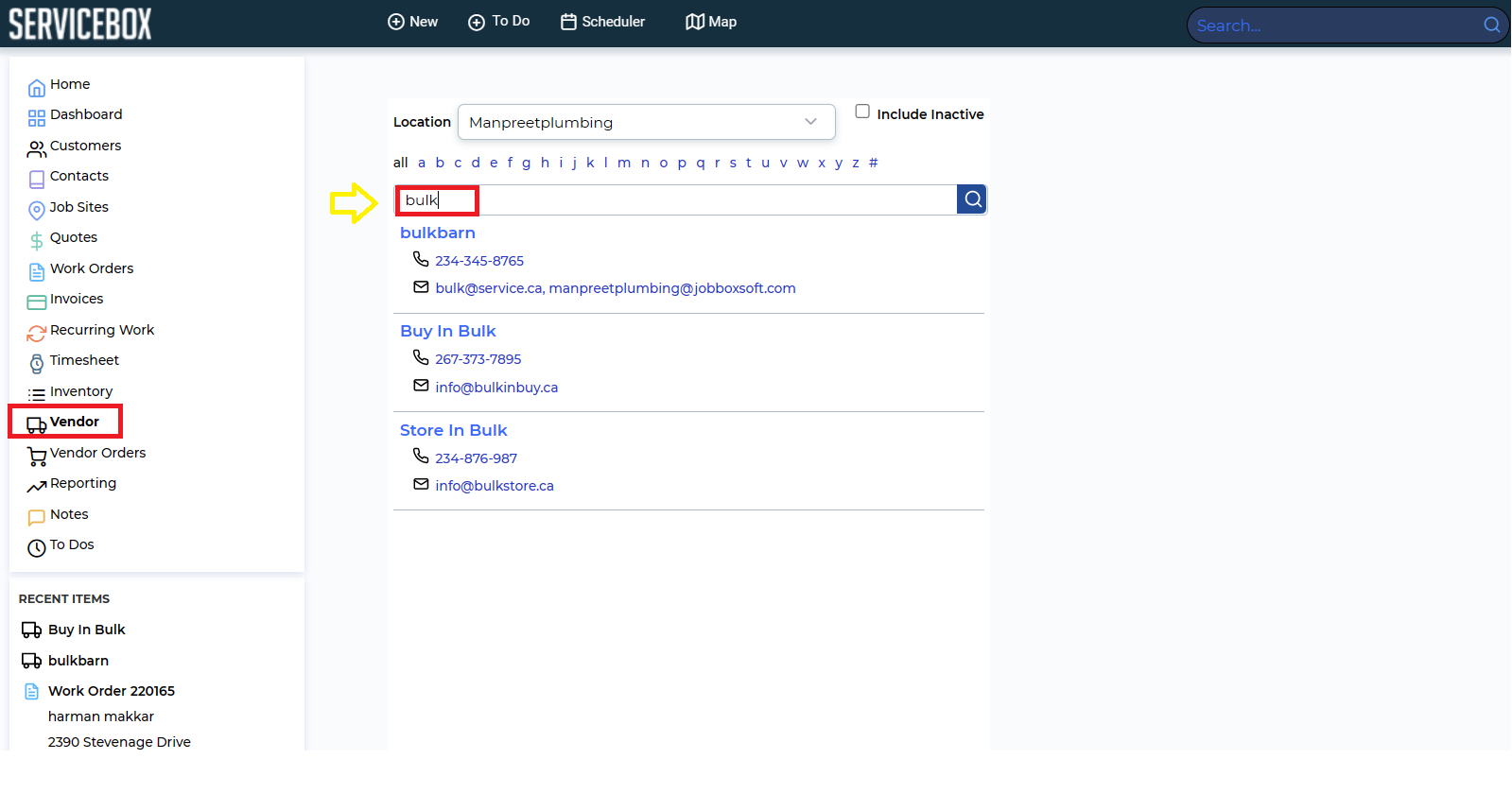Open the Scheduler from top bar
Viewport: 1512px width, 794px height.
(602, 22)
